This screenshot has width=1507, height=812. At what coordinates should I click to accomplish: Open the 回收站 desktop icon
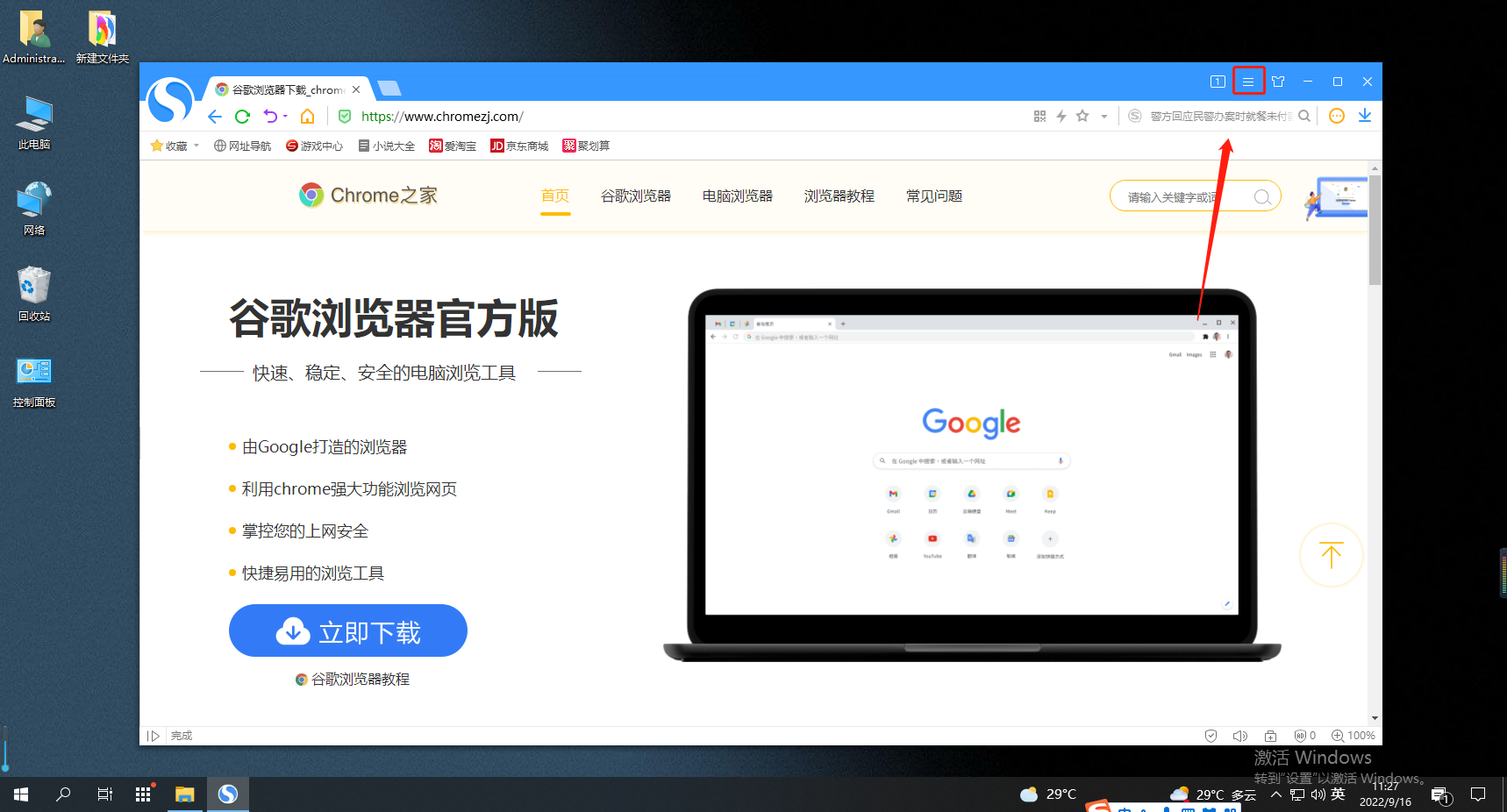pos(34,295)
